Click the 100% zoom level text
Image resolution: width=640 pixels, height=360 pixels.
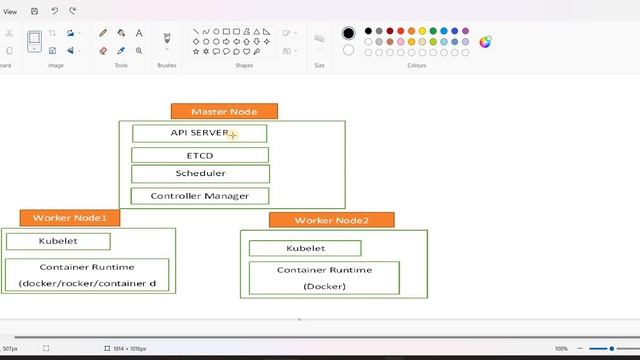pyautogui.click(x=561, y=349)
